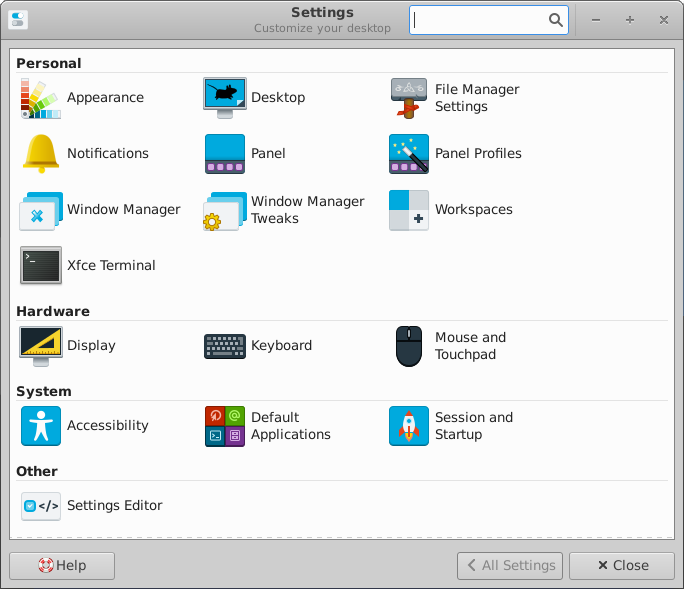This screenshot has width=684, height=589.
Task: Open the Display ruler monitor icon
Action: pyautogui.click(x=41, y=346)
